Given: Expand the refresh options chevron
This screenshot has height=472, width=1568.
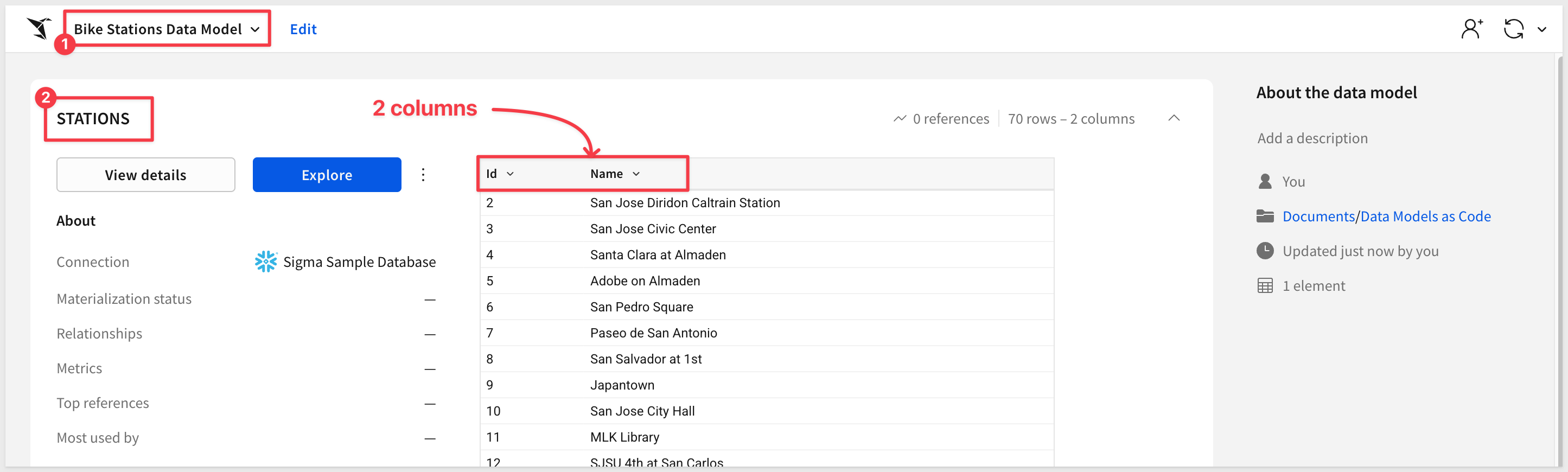Looking at the screenshot, I should (x=1541, y=29).
